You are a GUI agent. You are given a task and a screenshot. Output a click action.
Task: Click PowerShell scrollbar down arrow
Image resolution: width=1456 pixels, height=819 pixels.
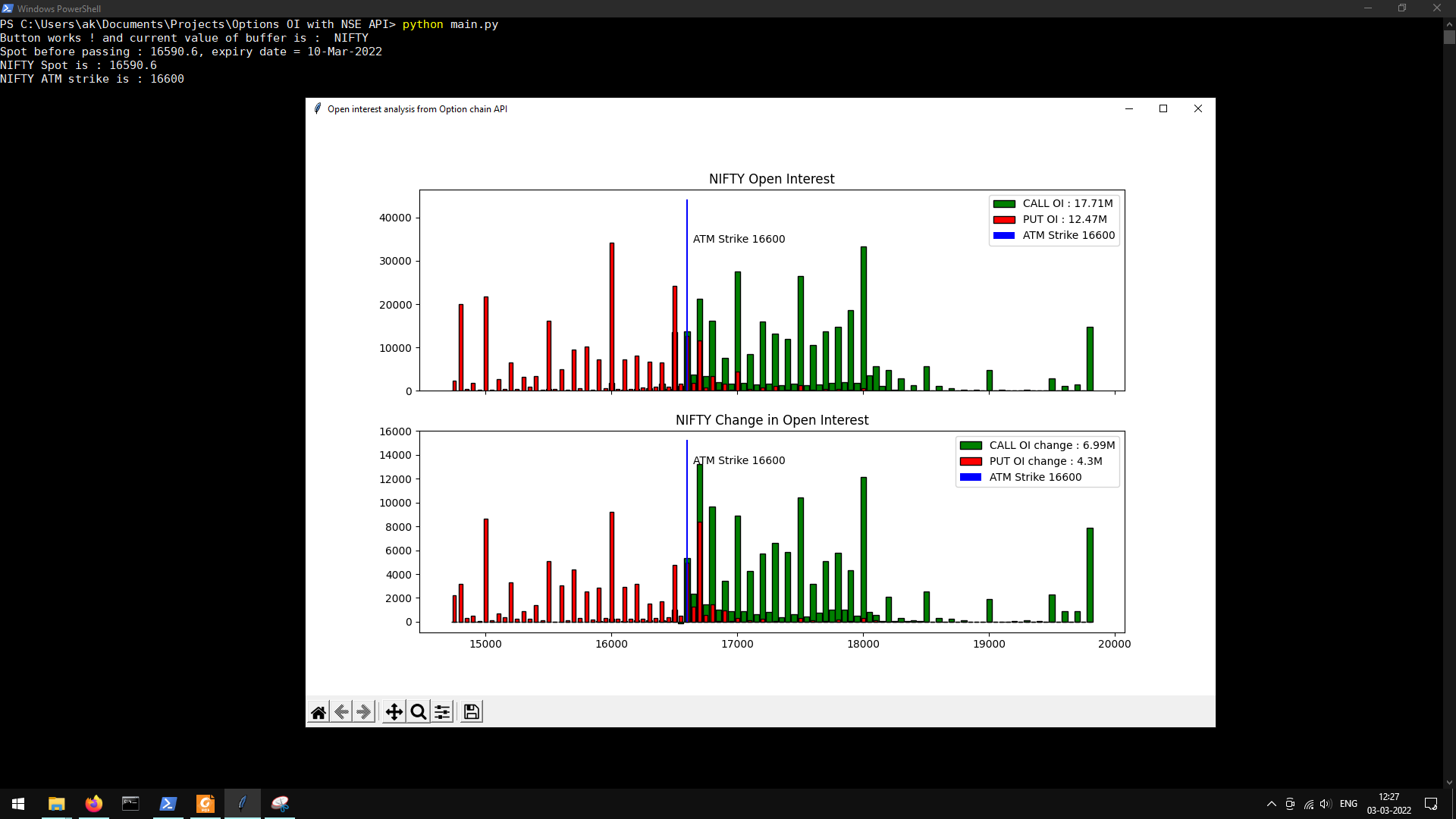click(x=1449, y=783)
